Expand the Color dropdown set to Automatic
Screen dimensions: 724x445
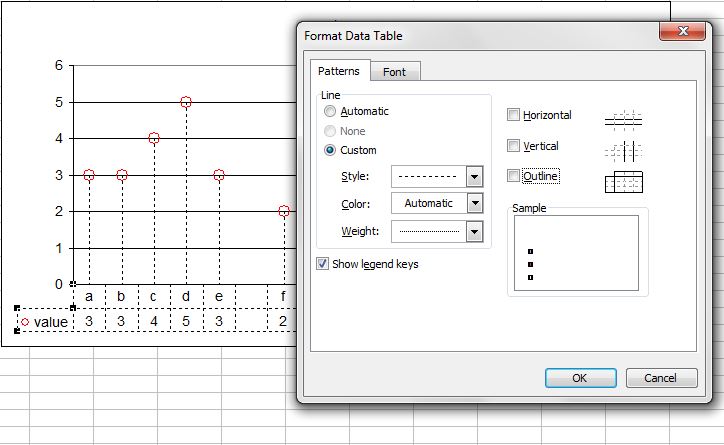point(475,203)
